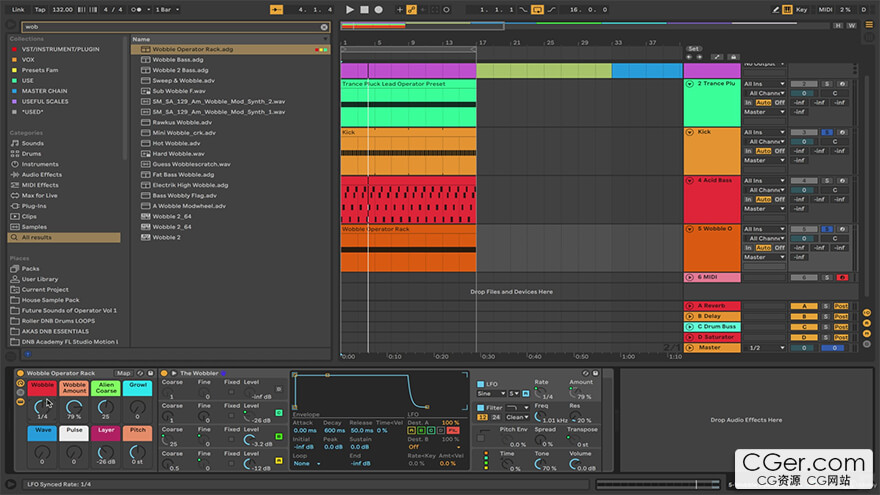Collapse the 2 Trance Plu track
Viewport: 880px width, 495px height.
coord(689,84)
